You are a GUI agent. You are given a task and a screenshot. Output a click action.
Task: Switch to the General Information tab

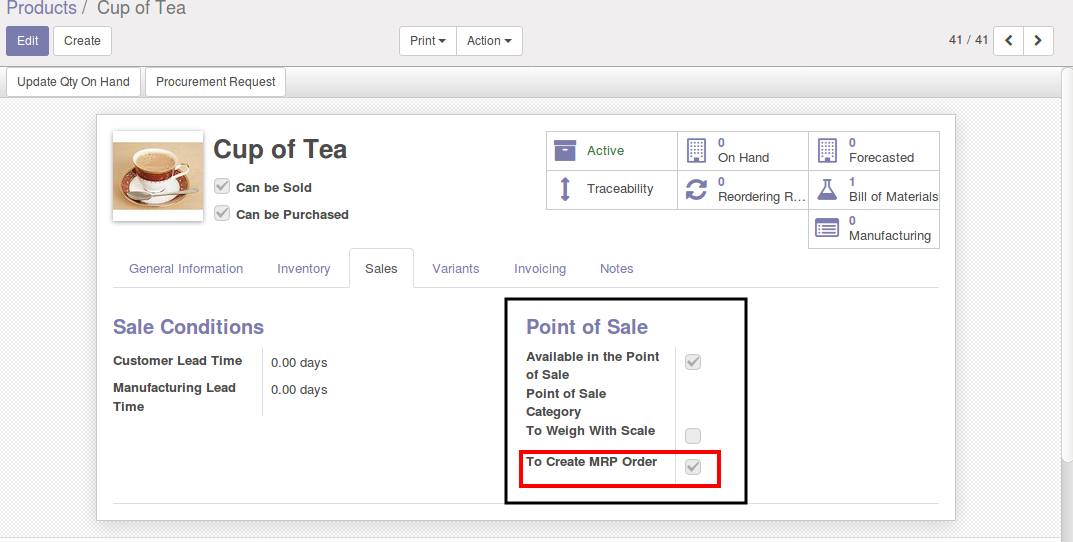186,269
